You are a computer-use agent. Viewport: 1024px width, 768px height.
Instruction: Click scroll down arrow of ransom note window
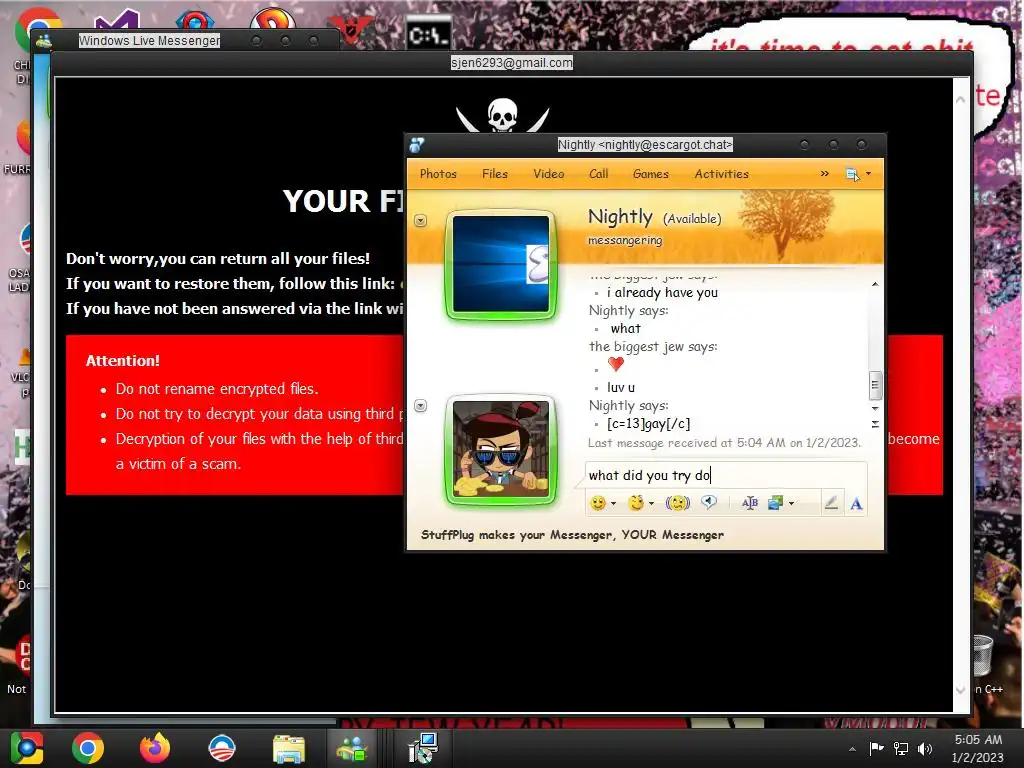[x=960, y=690]
